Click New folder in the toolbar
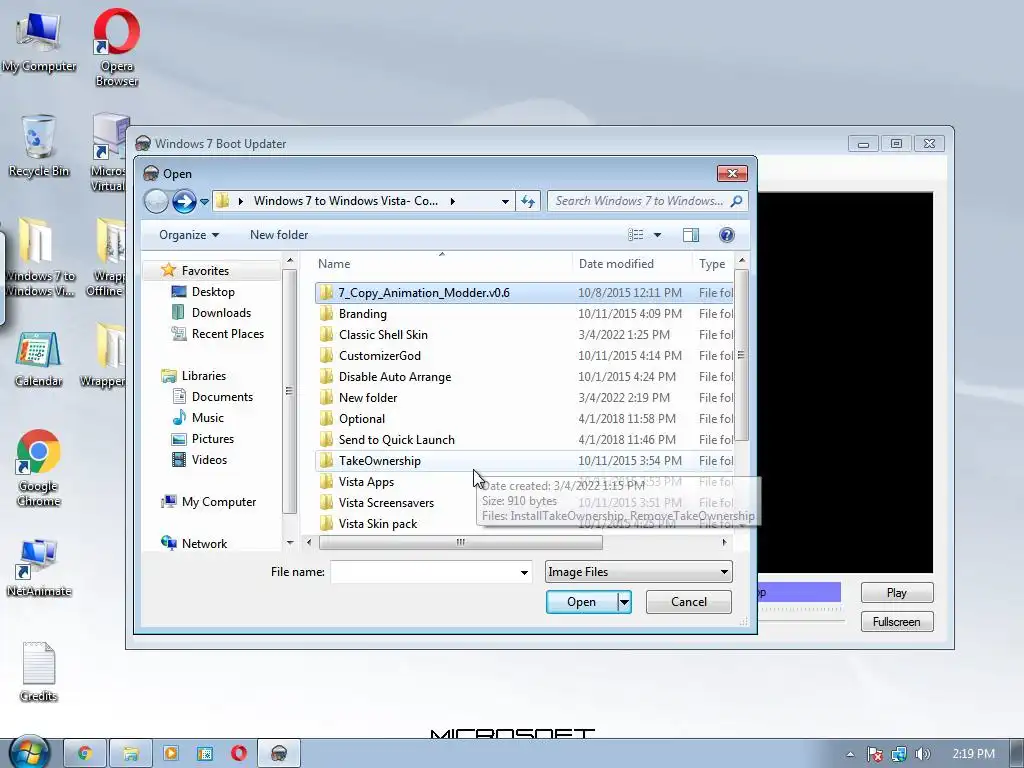 click(279, 235)
